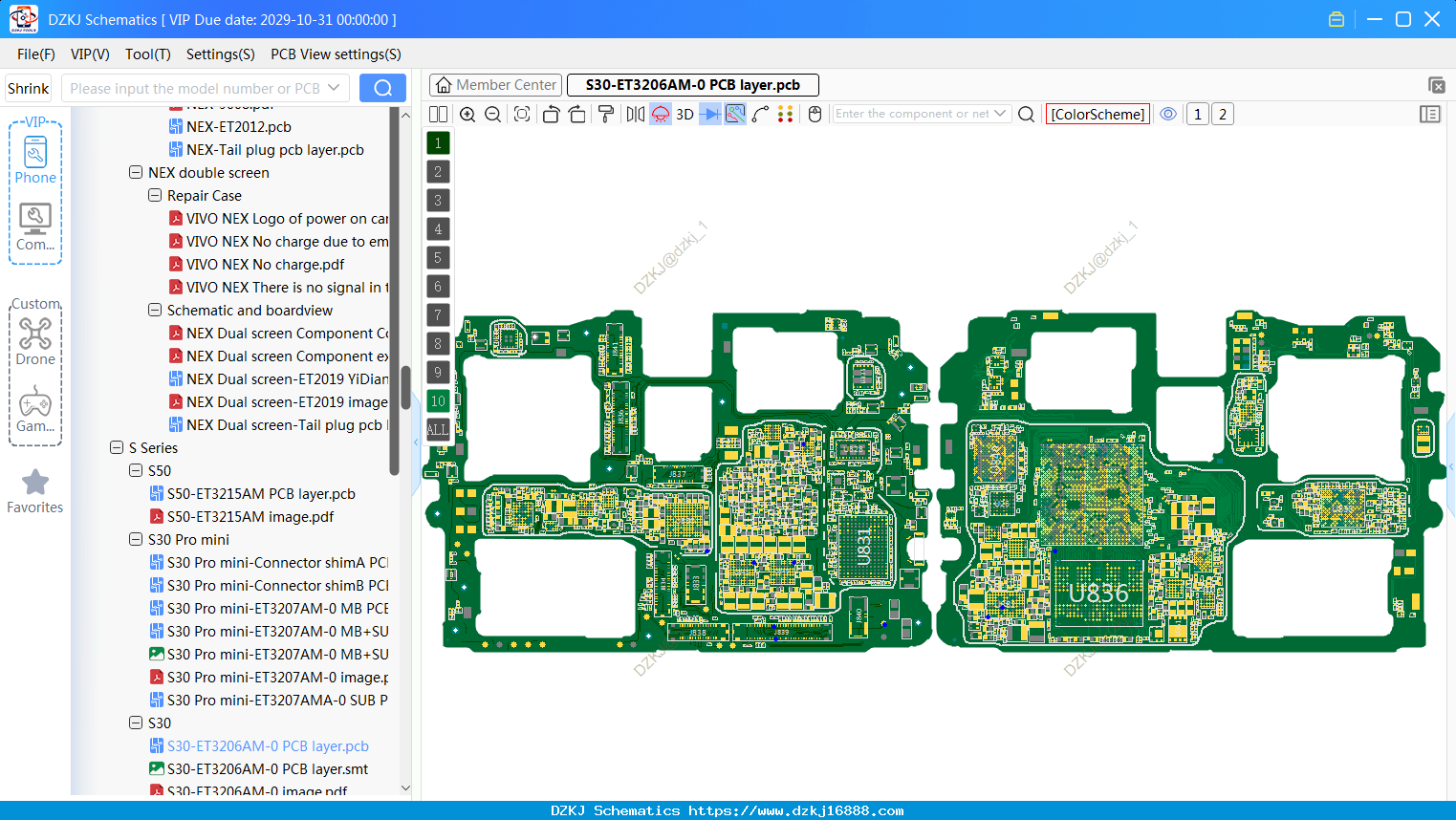Toggle the diode symbol tool
Screen dimensions: 1456x820
(710, 114)
